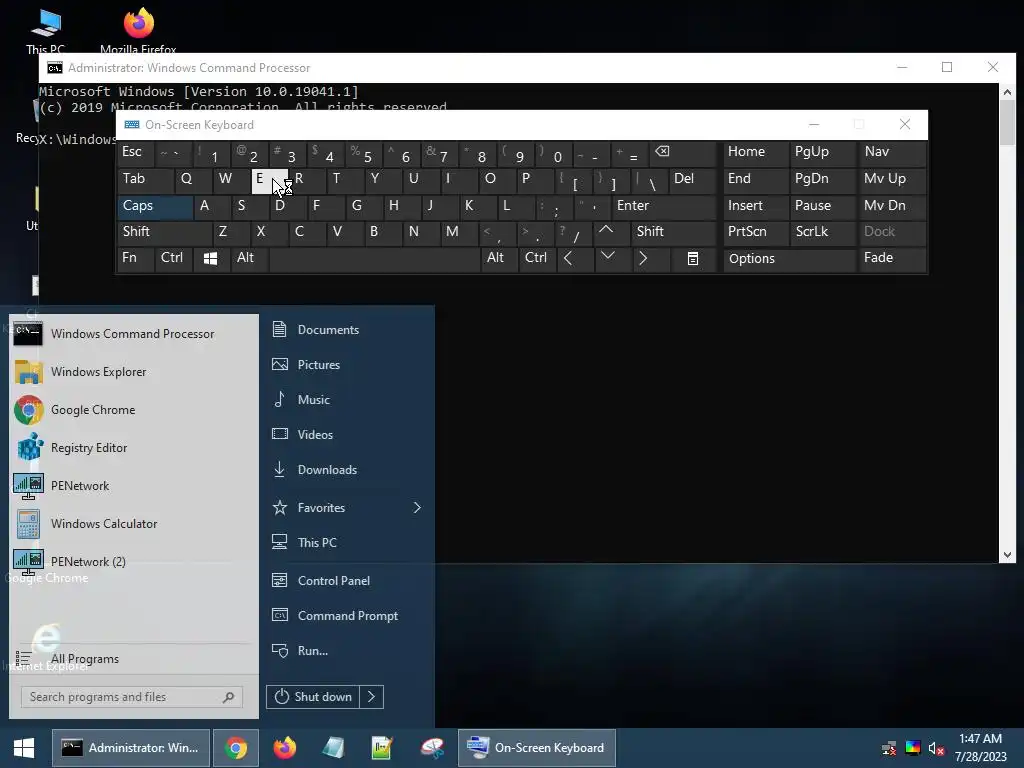
Task: Toggle Fn key on on-screen keyboard
Action: pyautogui.click(x=136, y=258)
